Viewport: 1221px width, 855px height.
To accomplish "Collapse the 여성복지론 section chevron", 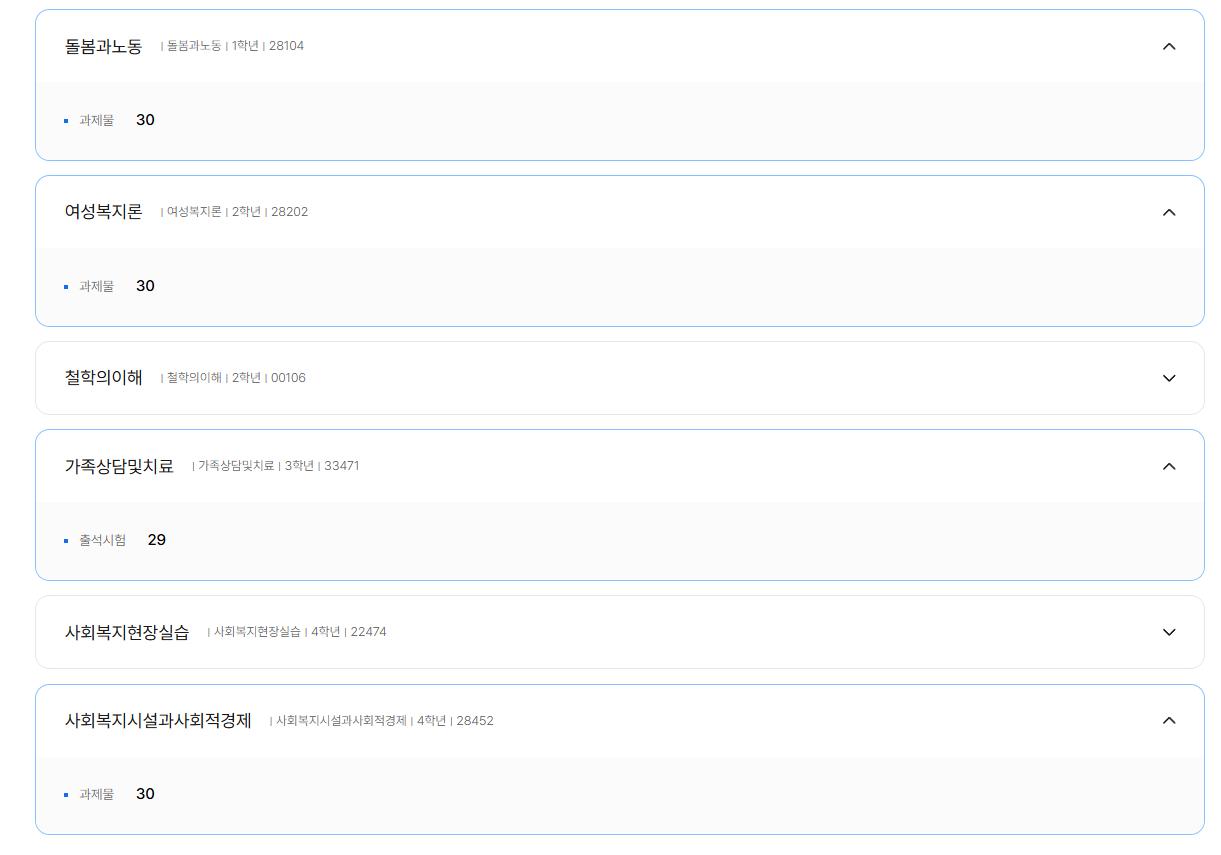I will tap(1169, 212).
